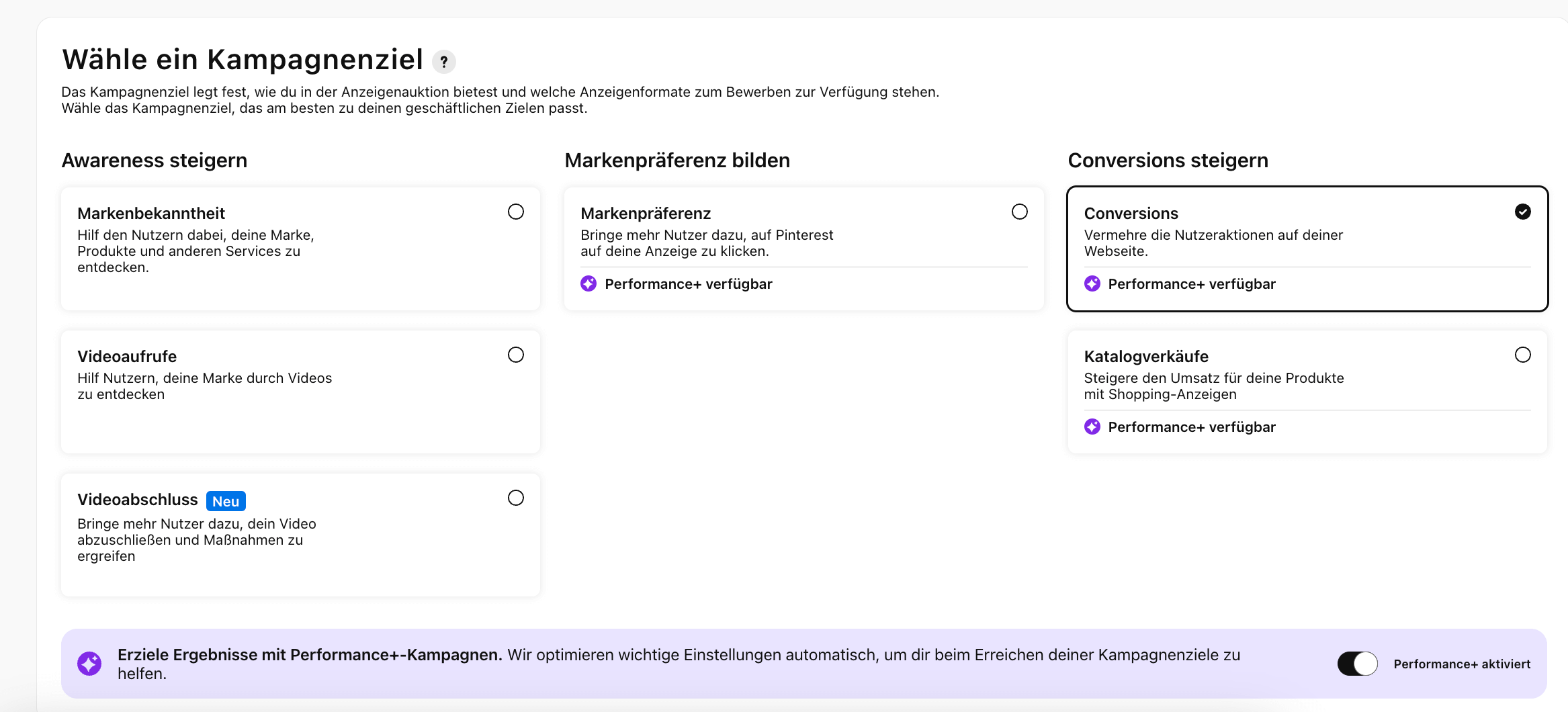The height and width of the screenshot is (712, 1568).
Task: Click 'Awareness steigern' section heading
Action: tap(155, 161)
